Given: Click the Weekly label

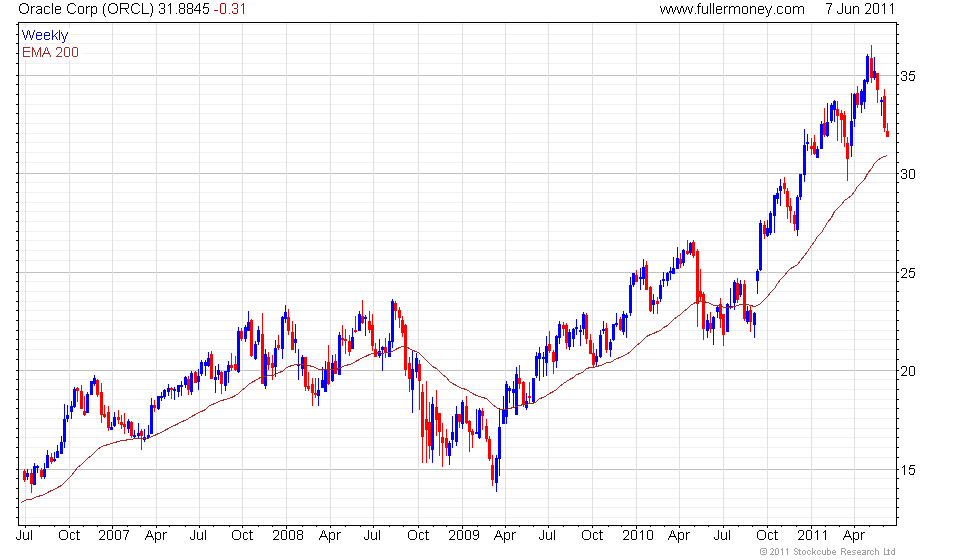Looking at the screenshot, I should coord(44,36).
